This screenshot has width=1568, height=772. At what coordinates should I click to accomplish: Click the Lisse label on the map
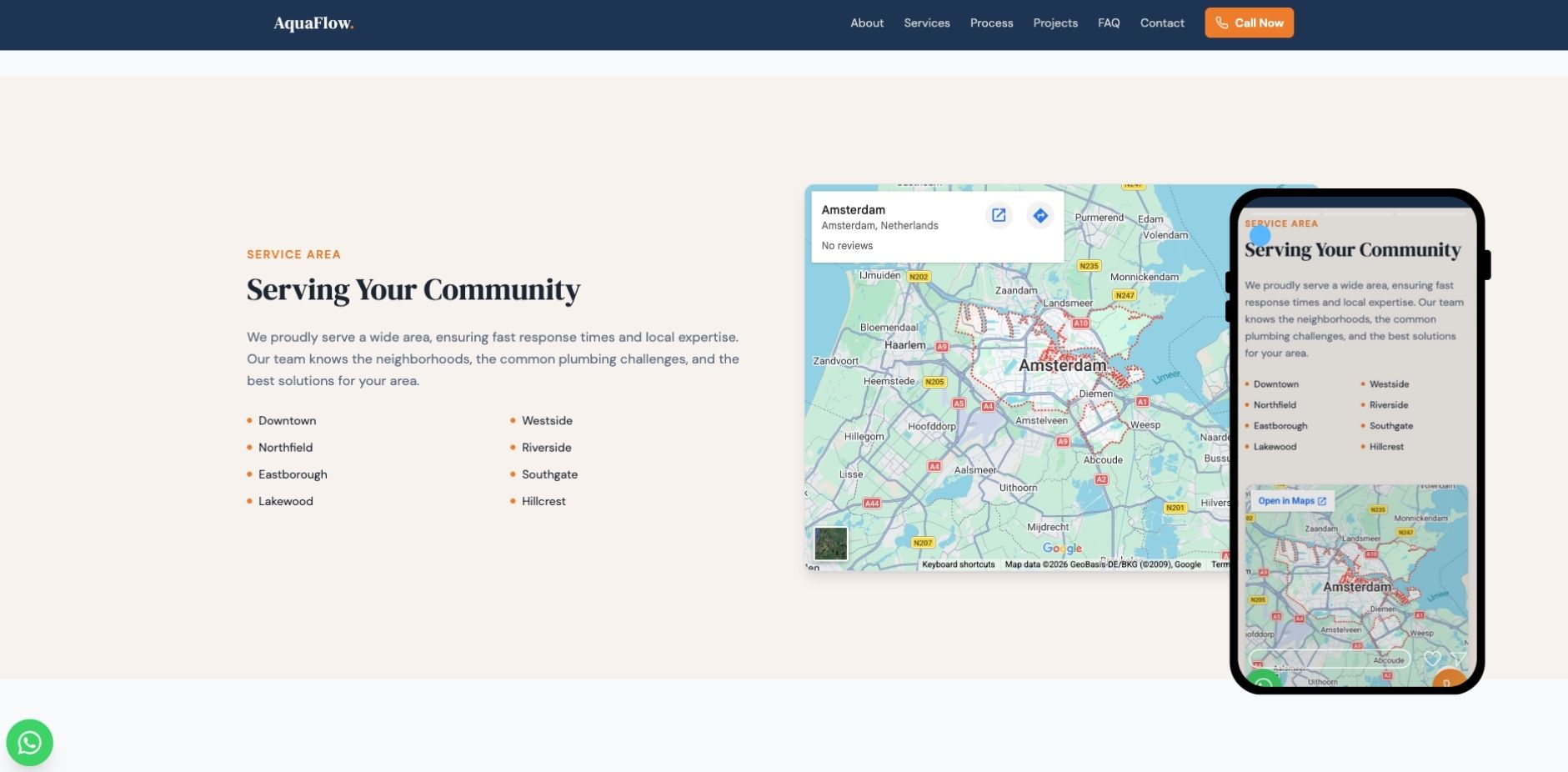pyautogui.click(x=851, y=474)
